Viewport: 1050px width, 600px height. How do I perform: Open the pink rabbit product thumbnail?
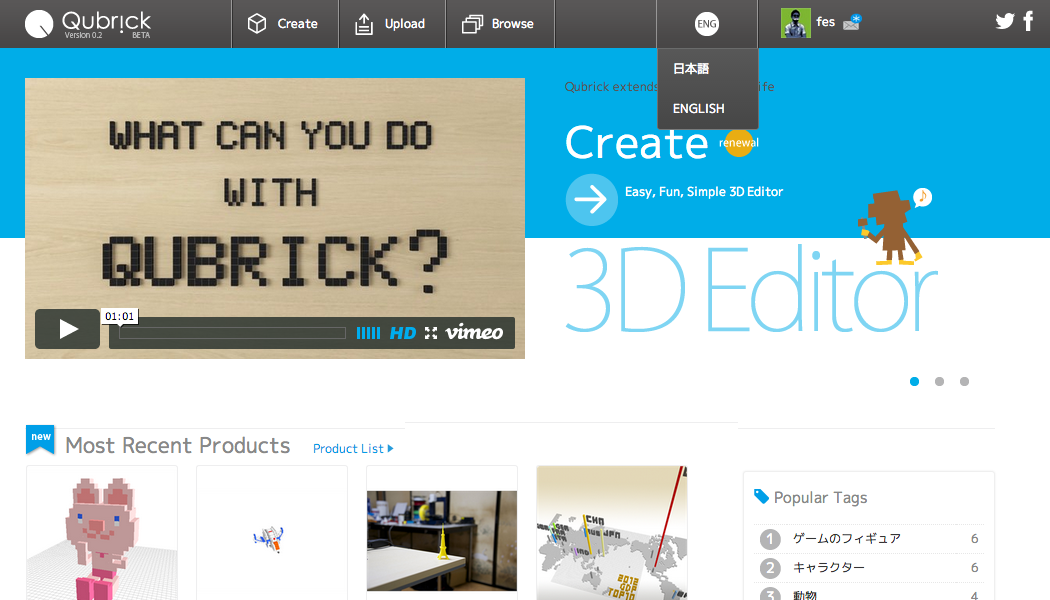[x=102, y=533]
